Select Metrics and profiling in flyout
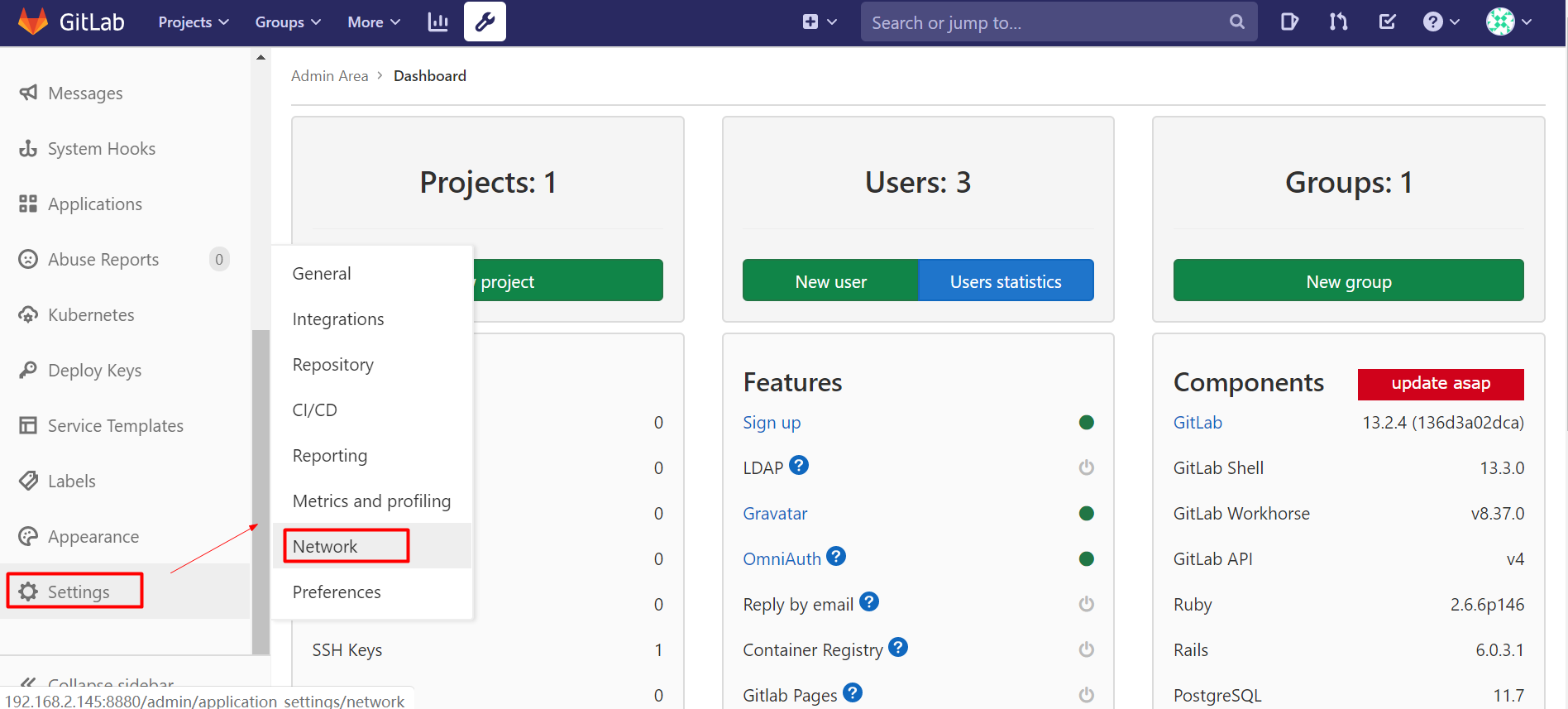Image resolution: width=1568 pixels, height=709 pixels. point(372,501)
